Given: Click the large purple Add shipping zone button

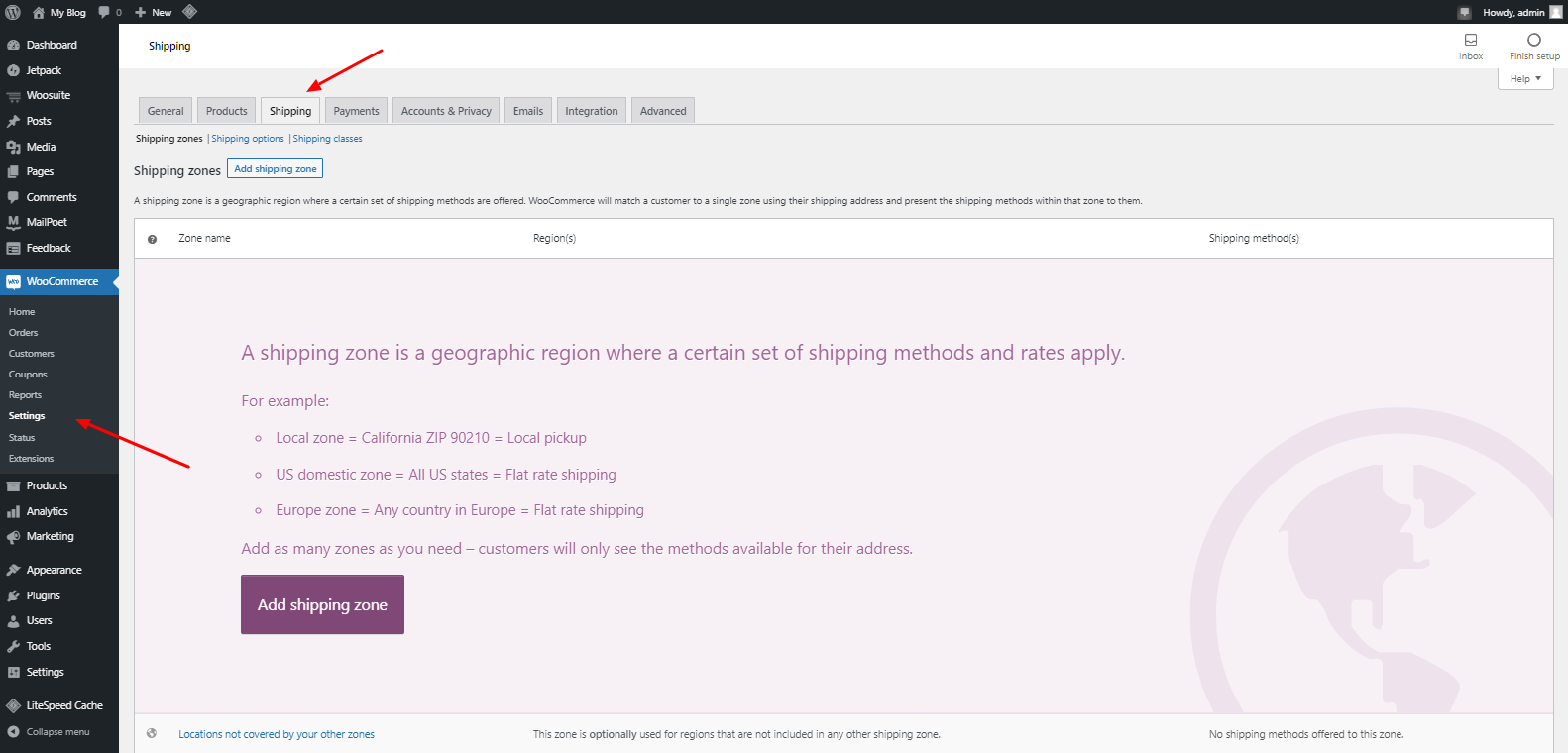Looking at the screenshot, I should click(322, 604).
